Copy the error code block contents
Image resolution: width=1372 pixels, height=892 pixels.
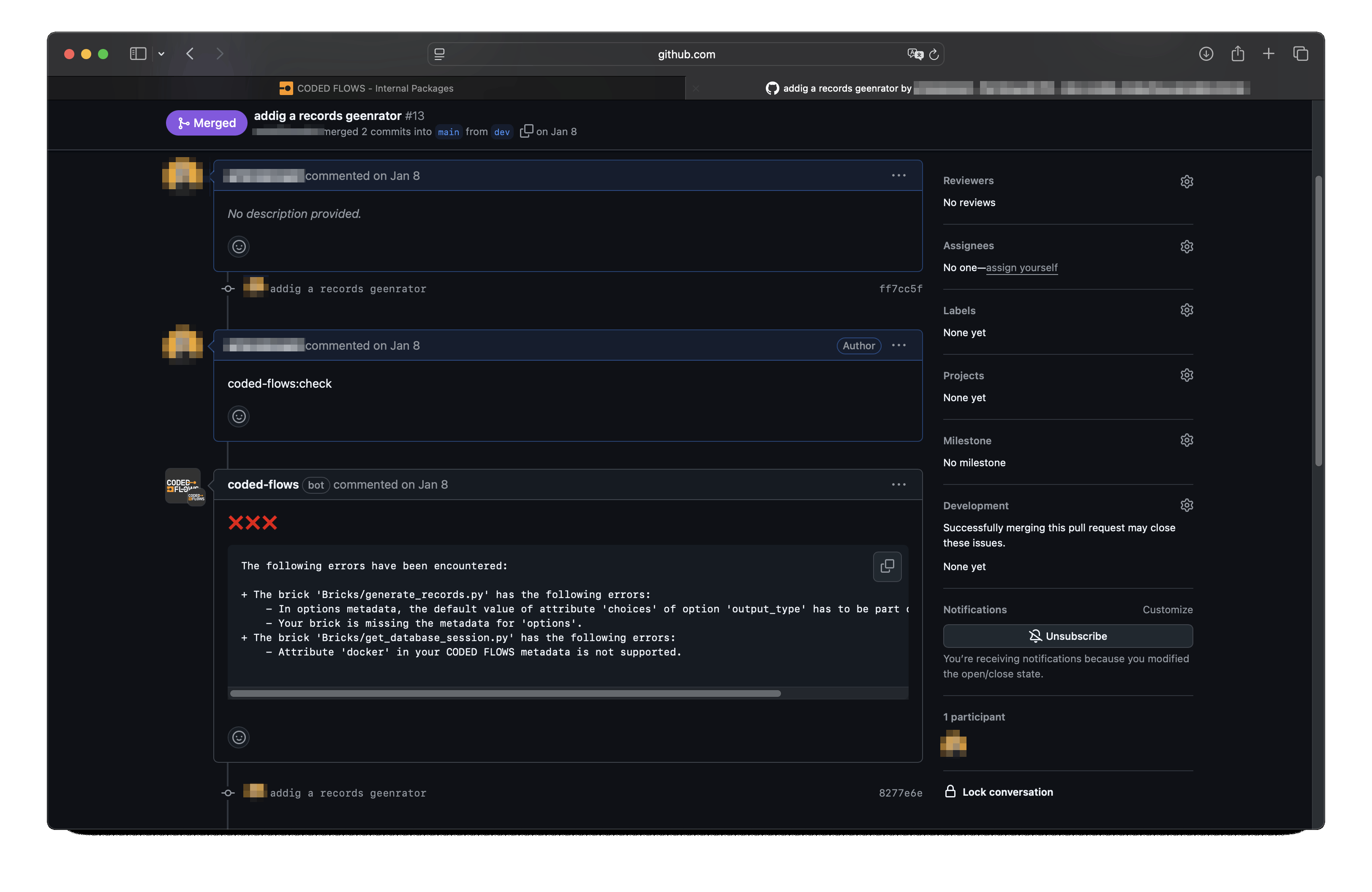(x=887, y=566)
